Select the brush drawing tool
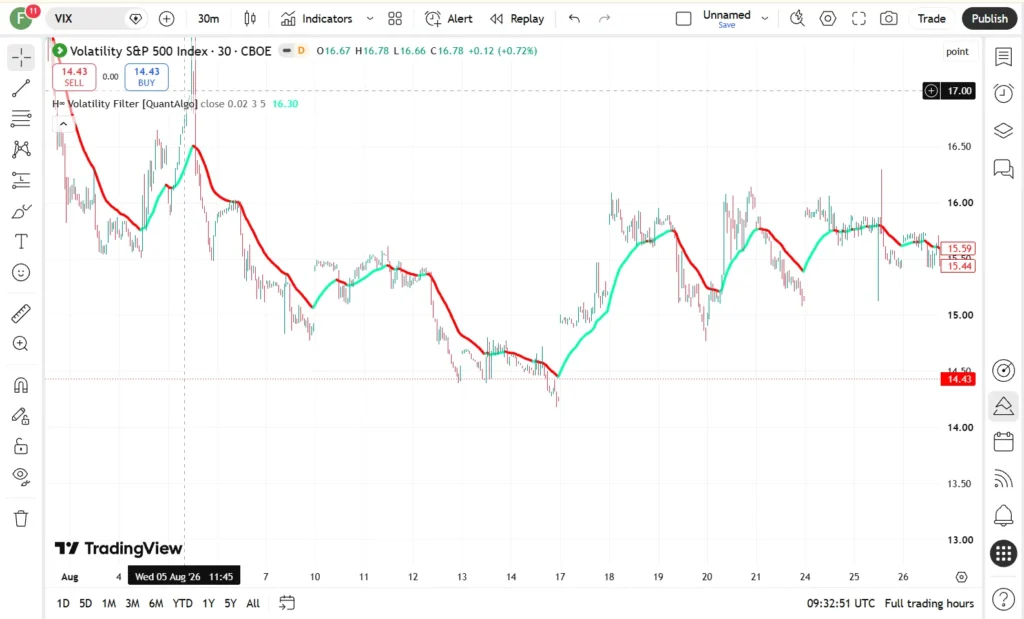Image resolution: width=1024 pixels, height=619 pixels. click(x=21, y=212)
